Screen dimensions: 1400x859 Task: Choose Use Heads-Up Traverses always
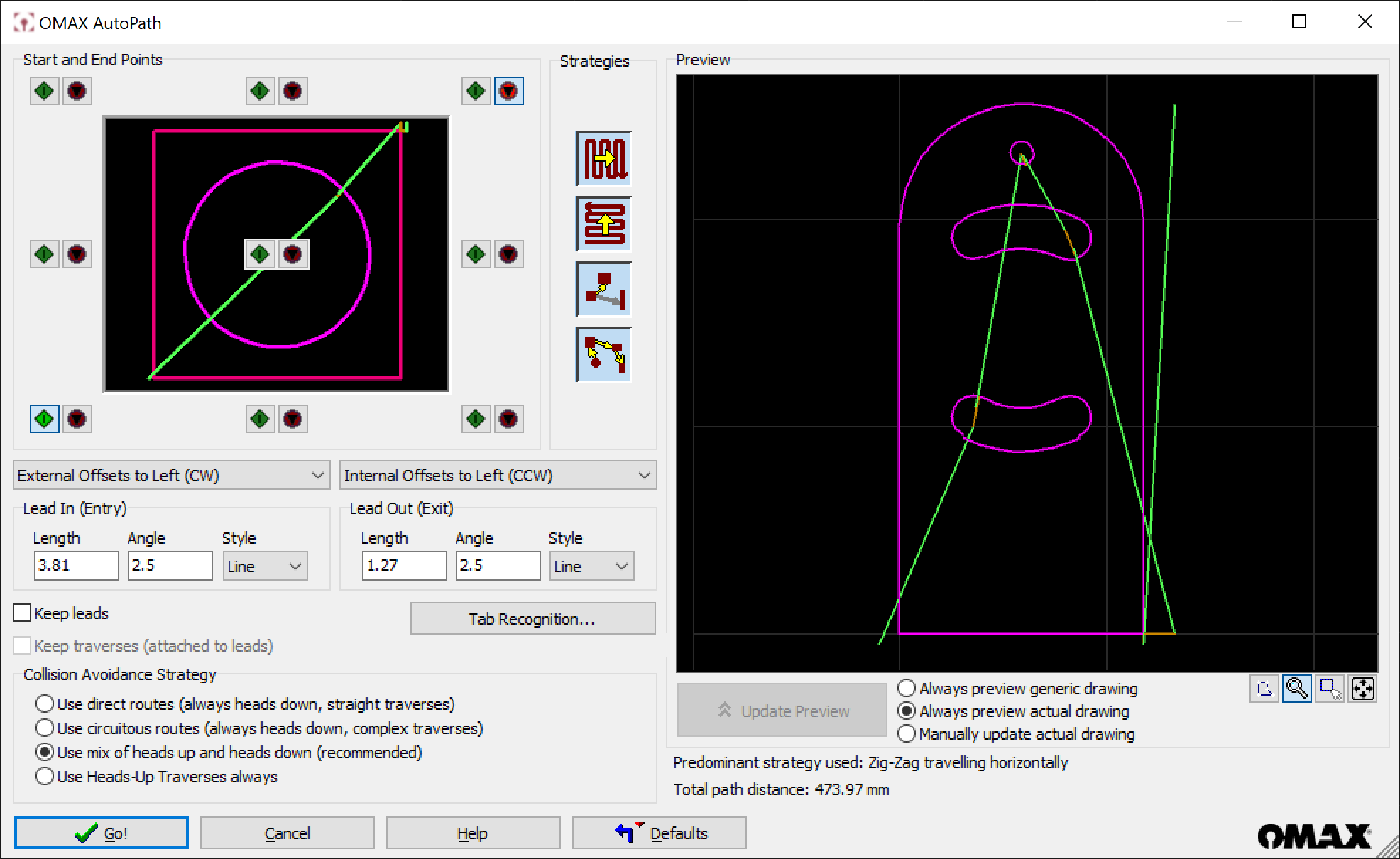click(45, 777)
